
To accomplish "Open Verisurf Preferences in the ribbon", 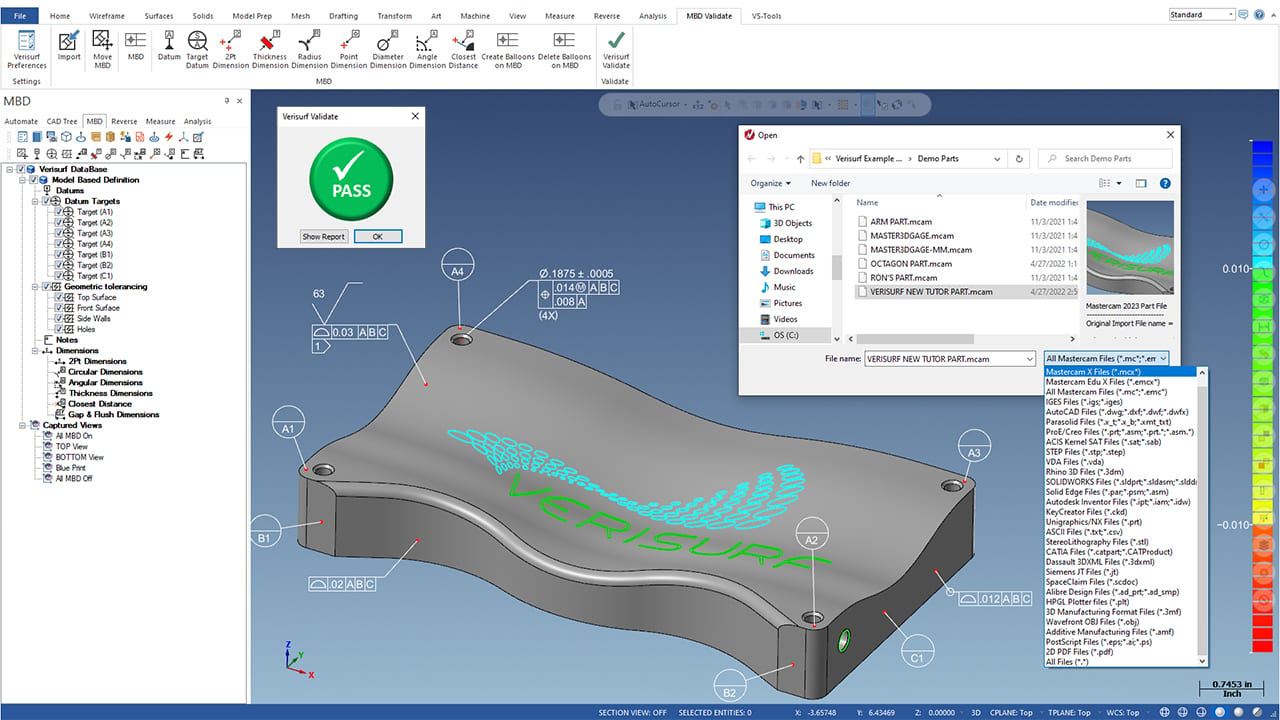I will 27,49.
